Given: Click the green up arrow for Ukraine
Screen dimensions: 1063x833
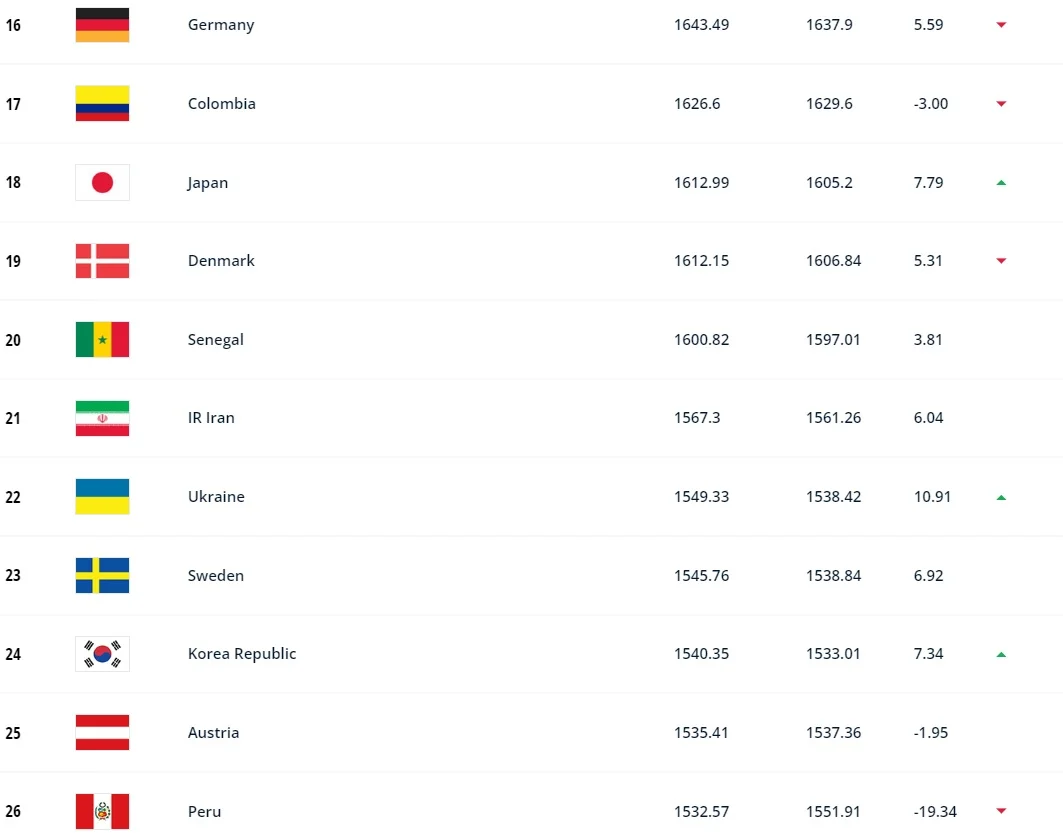Looking at the screenshot, I should coord(1000,497).
